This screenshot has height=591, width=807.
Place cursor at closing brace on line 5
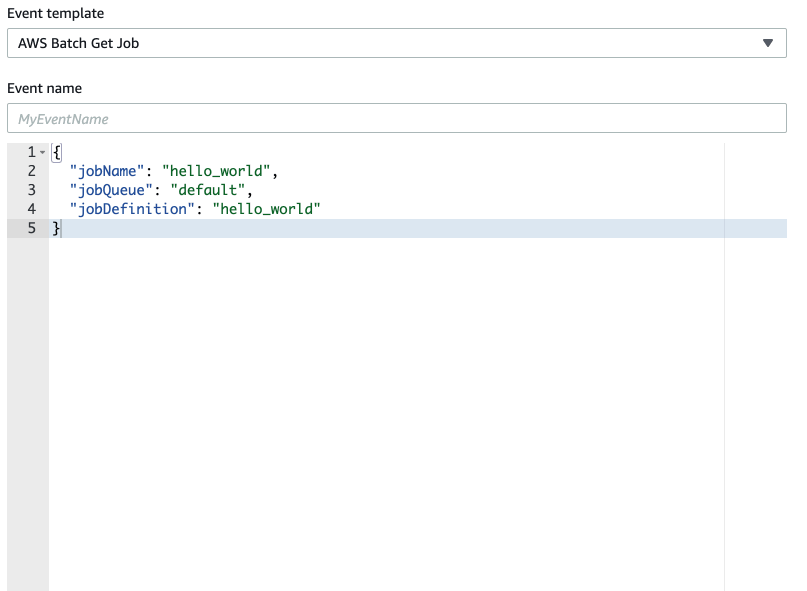click(x=56, y=228)
